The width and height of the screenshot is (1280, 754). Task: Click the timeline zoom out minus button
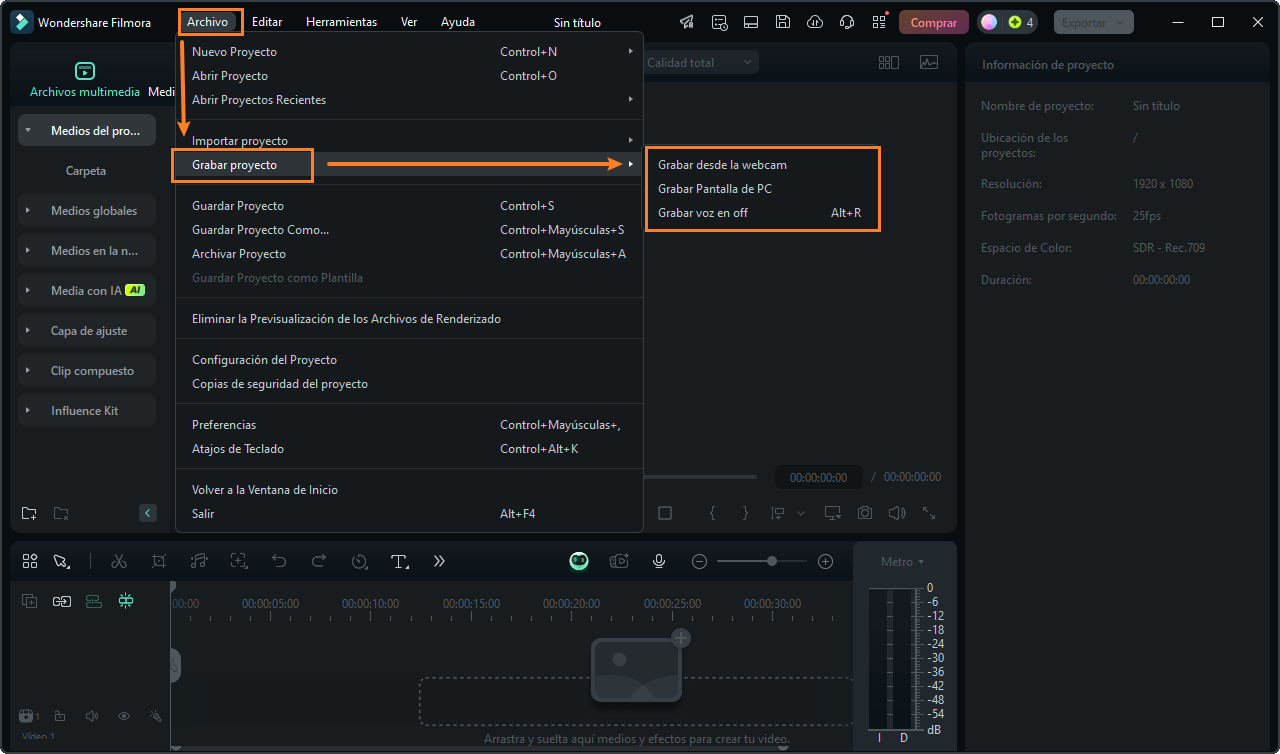coord(699,561)
